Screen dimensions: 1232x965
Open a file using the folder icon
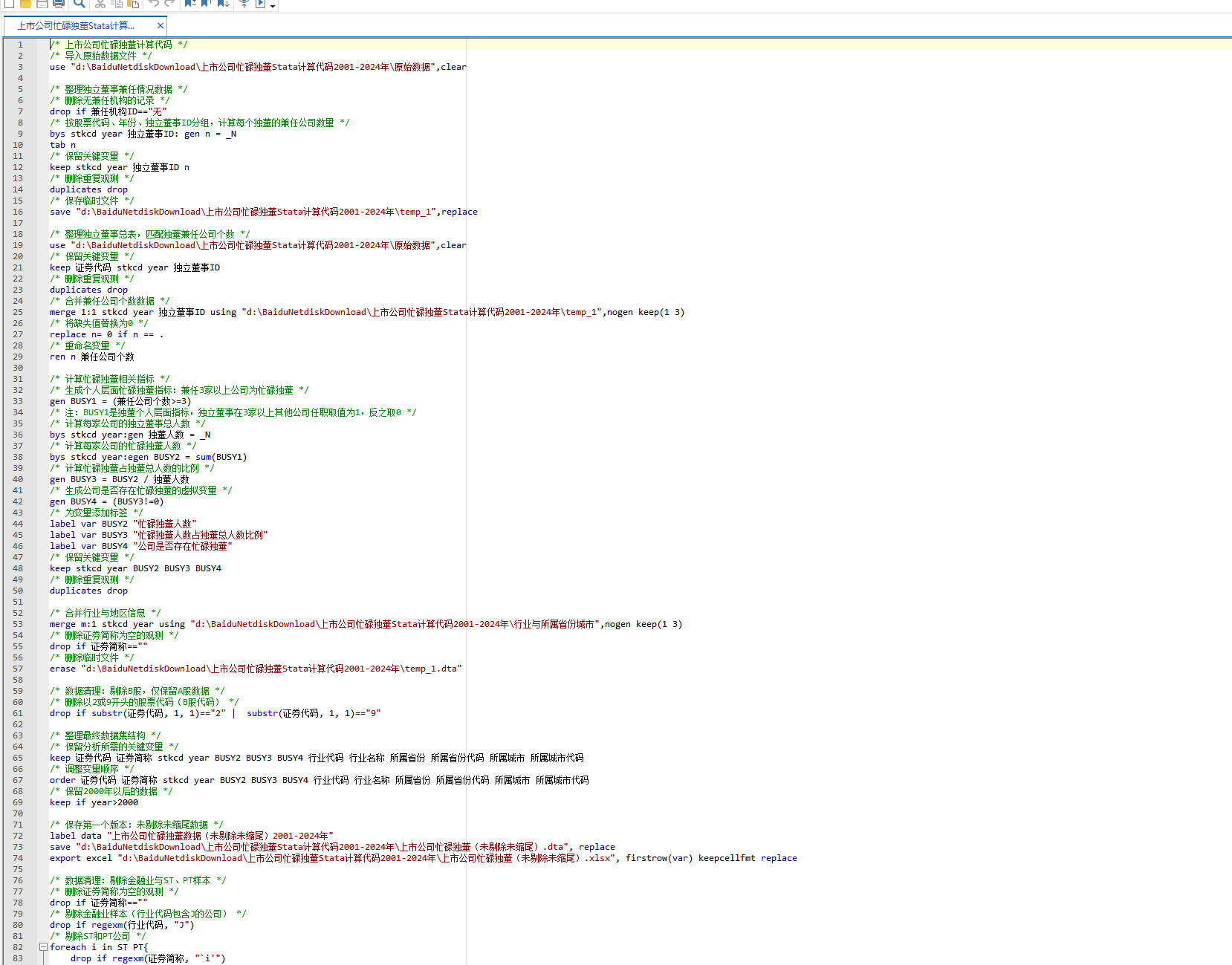click(x=25, y=3)
